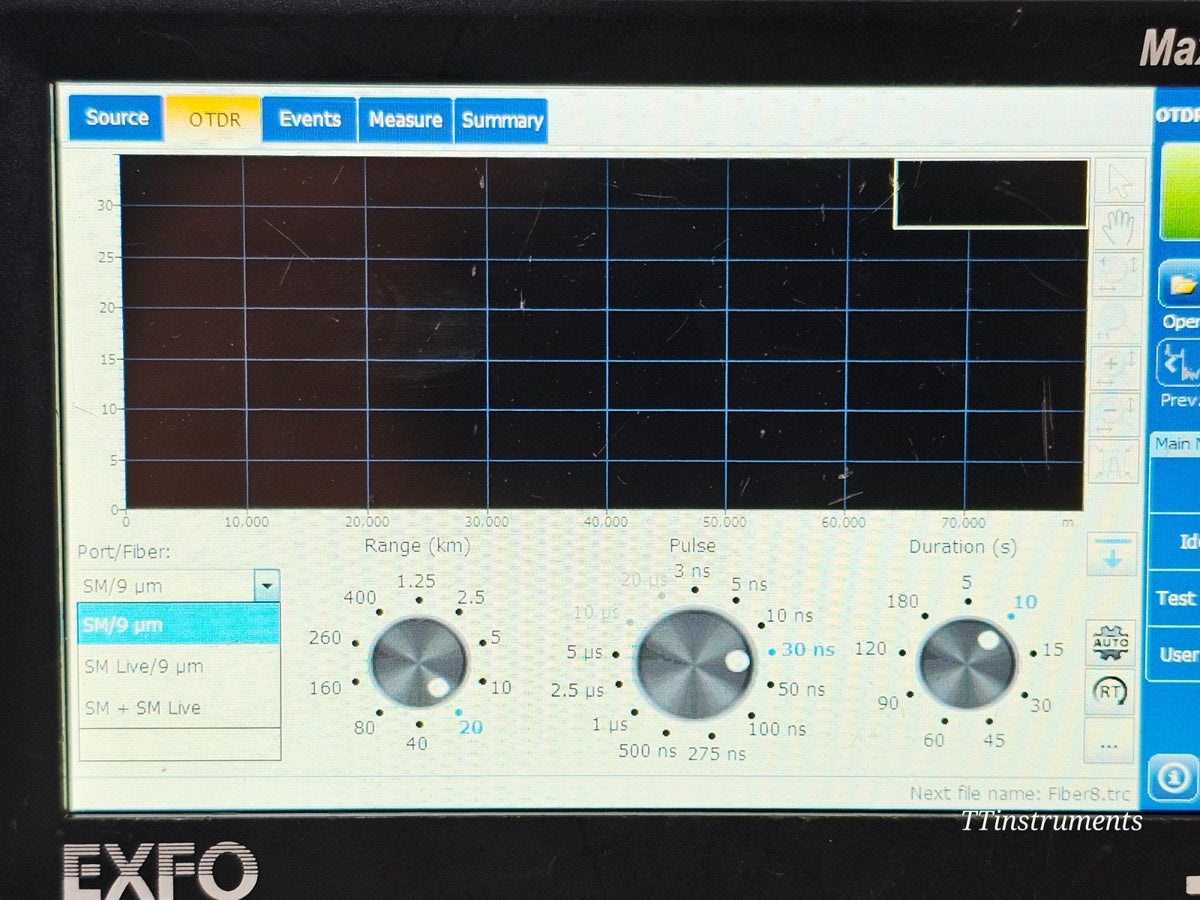Pick the horizontal and vertical zoom tool
Image resolution: width=1200 pixels, height=900 pixels.
pyautogui.click(x=1115, y=276)
